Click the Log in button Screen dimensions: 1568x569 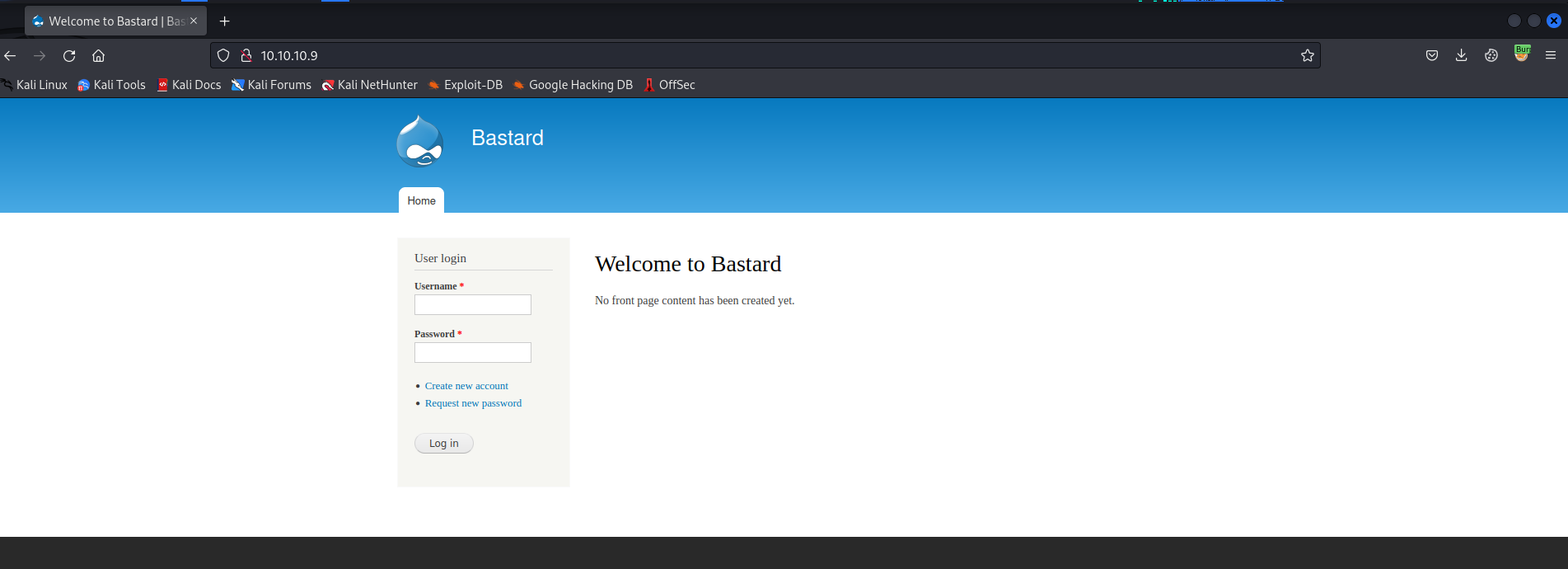[444, 444]
